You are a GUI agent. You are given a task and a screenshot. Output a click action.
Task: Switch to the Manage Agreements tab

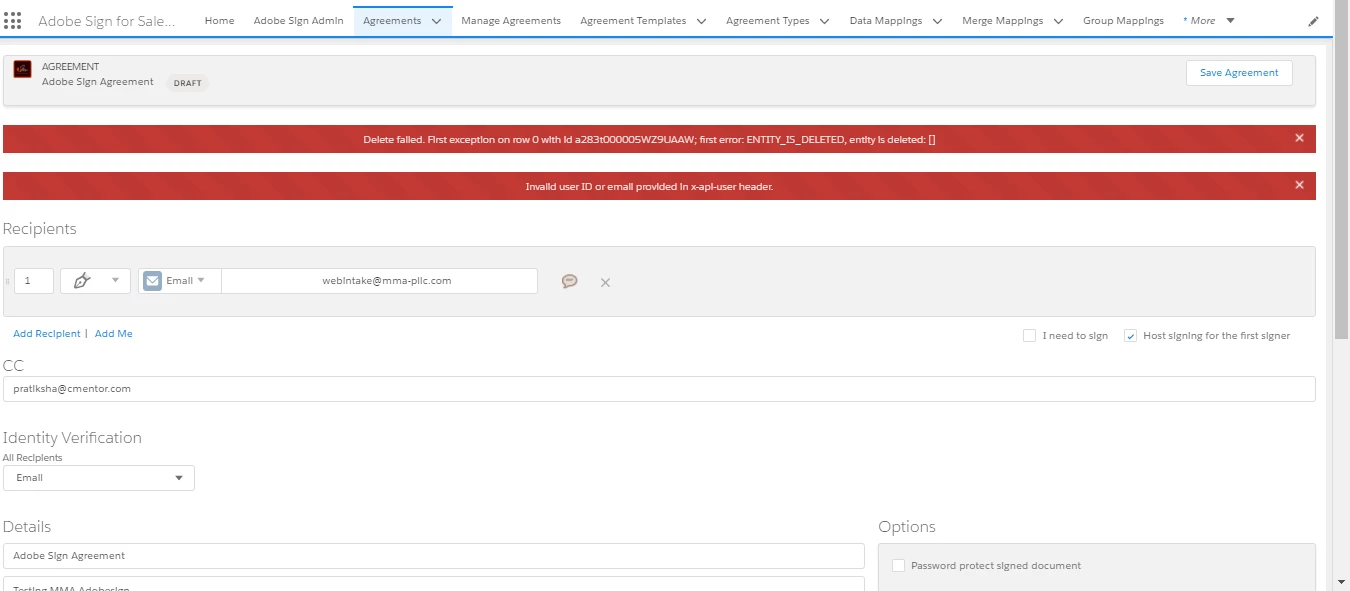(511, 21)
